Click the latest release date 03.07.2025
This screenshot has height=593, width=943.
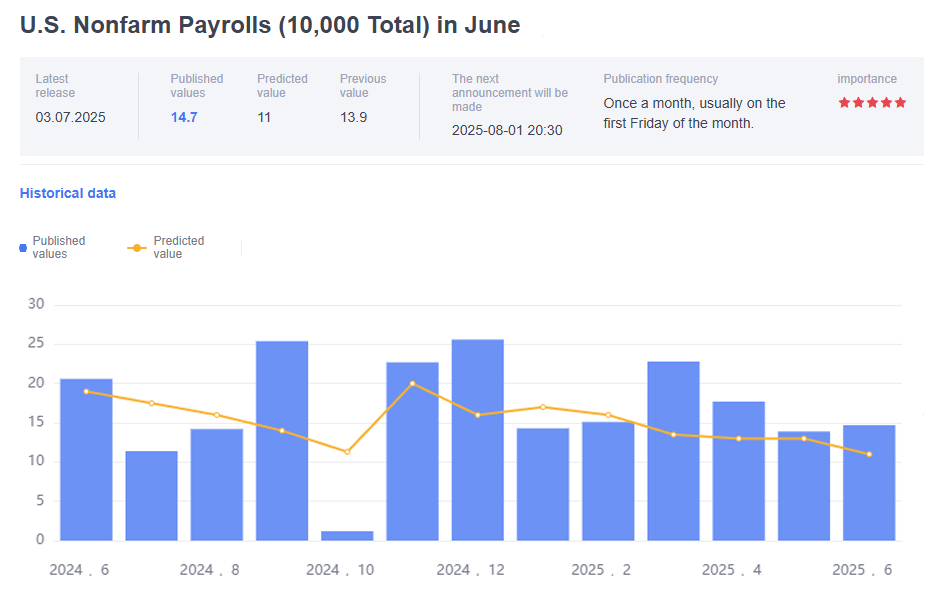(70, 117)
